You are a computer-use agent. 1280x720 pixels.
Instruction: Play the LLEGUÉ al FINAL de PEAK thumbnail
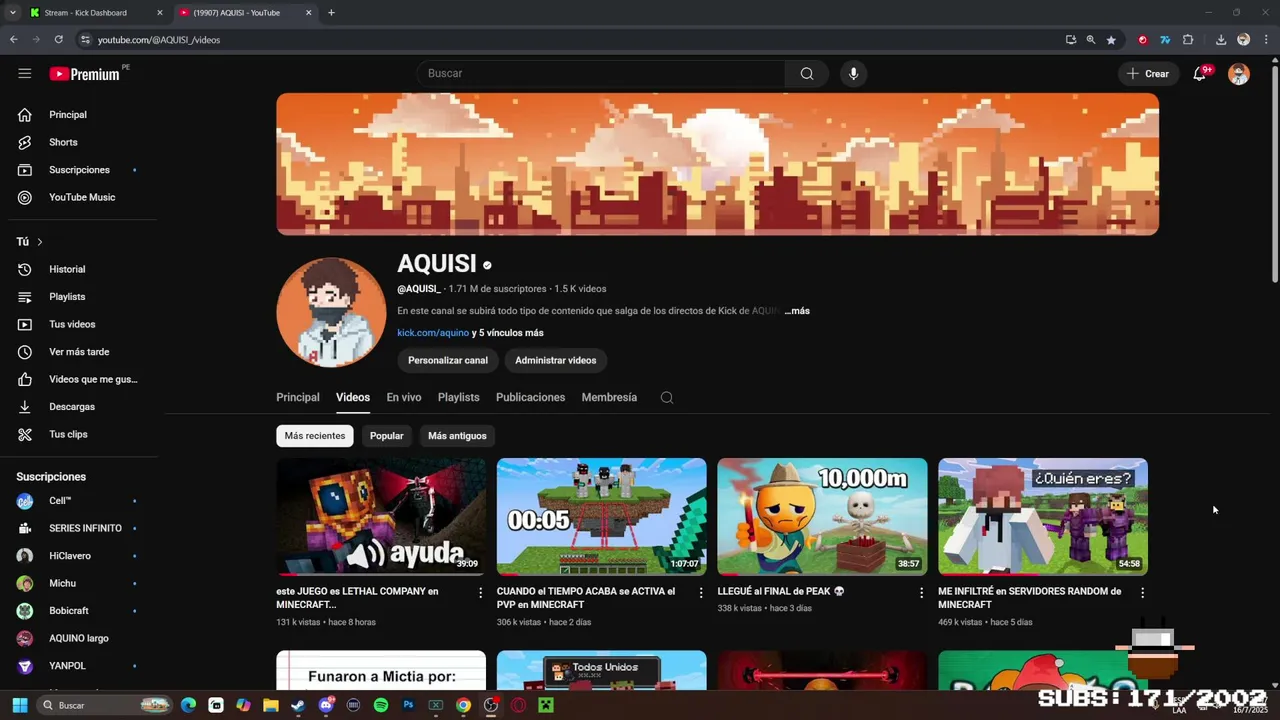click(822, 517)
